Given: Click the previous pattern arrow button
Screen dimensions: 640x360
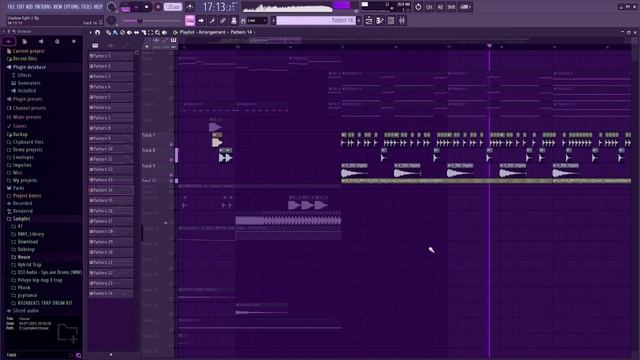Looking at the screenshot, I should [x=273, y=20].
